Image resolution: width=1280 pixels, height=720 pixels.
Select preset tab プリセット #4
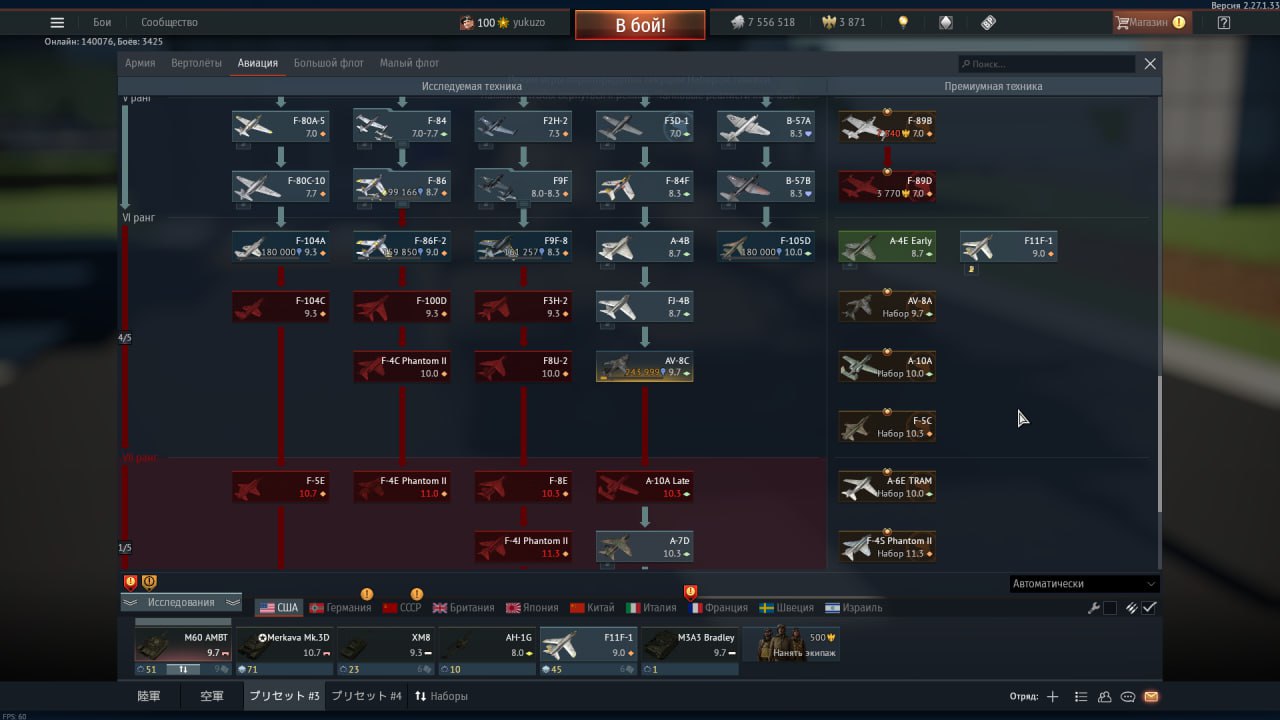(x=366, y=696)
